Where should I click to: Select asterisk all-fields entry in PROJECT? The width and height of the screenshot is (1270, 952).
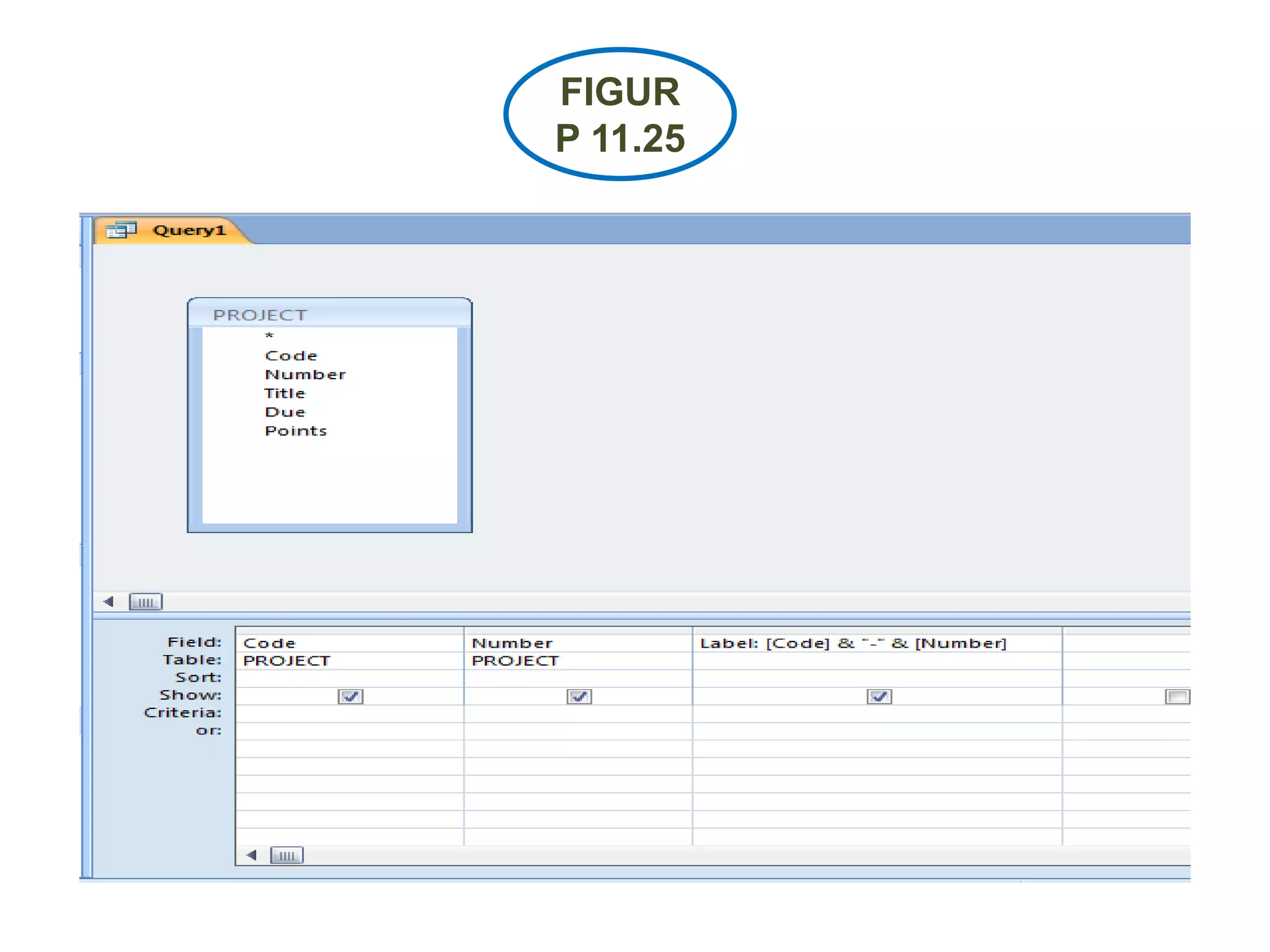[x=269, y=336]
